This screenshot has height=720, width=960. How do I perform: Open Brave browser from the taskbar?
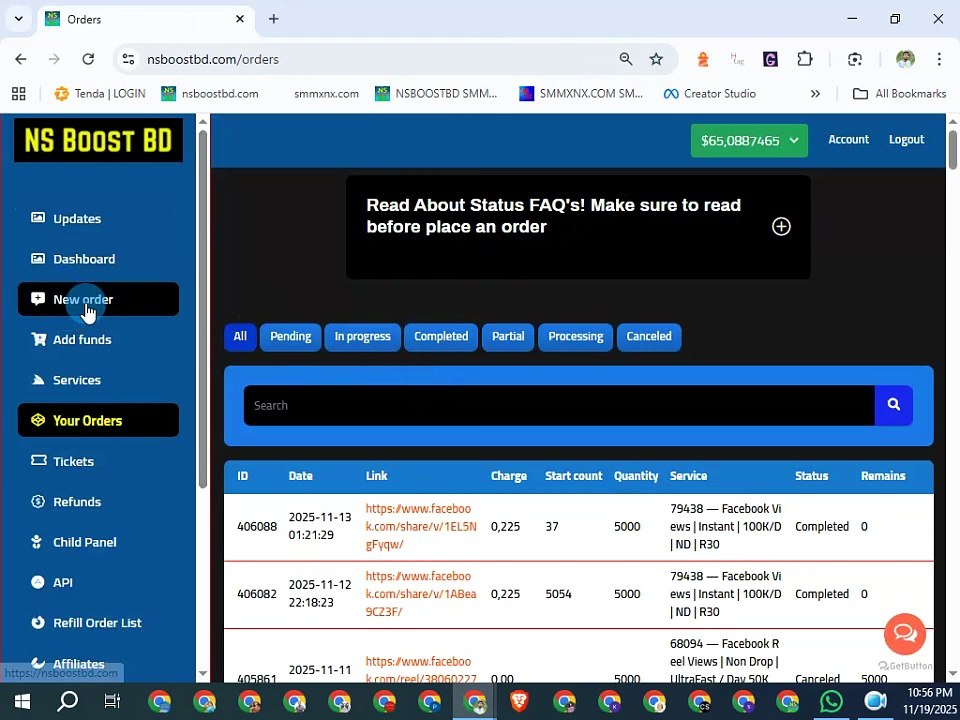(519, 702)
